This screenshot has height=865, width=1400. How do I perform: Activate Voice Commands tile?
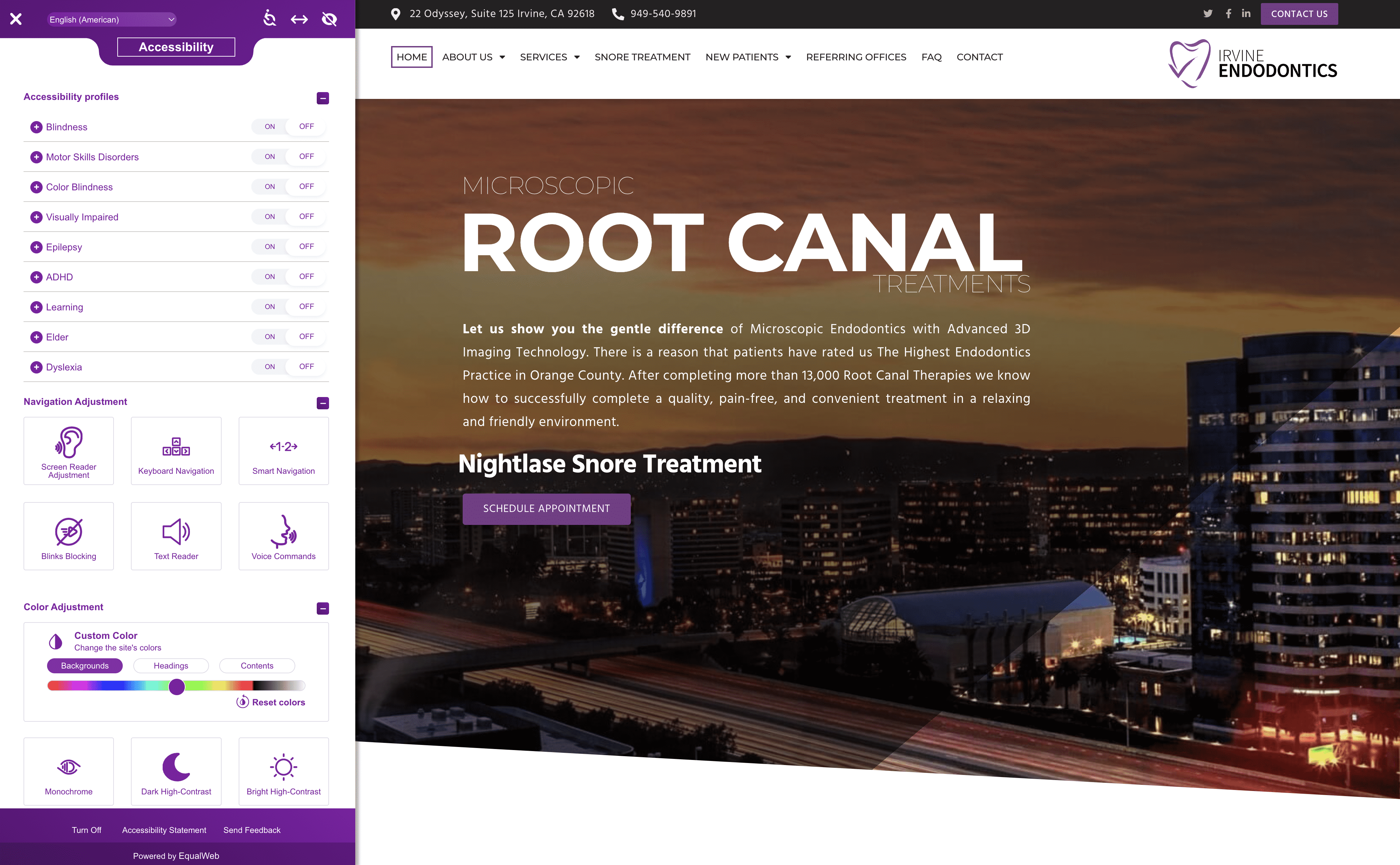[x=284, y=536]
